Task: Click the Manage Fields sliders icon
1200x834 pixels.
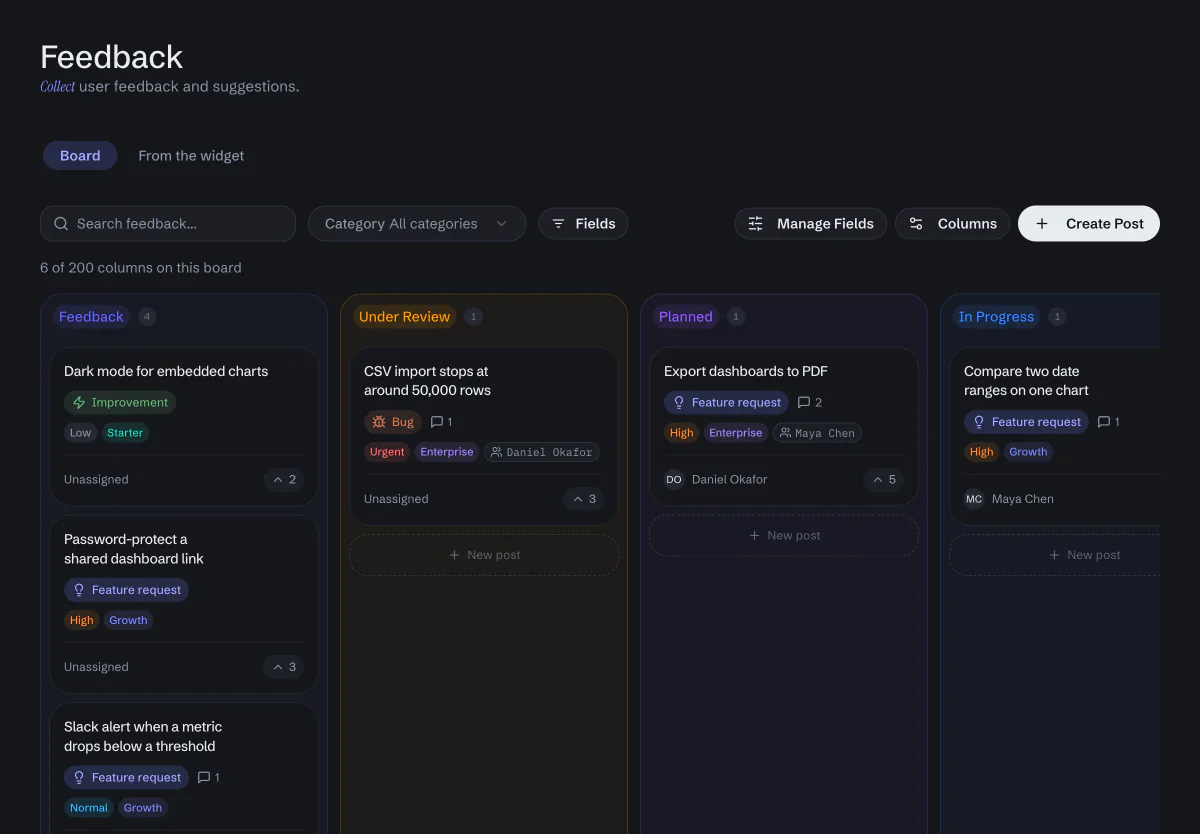Action: (756, 224)
